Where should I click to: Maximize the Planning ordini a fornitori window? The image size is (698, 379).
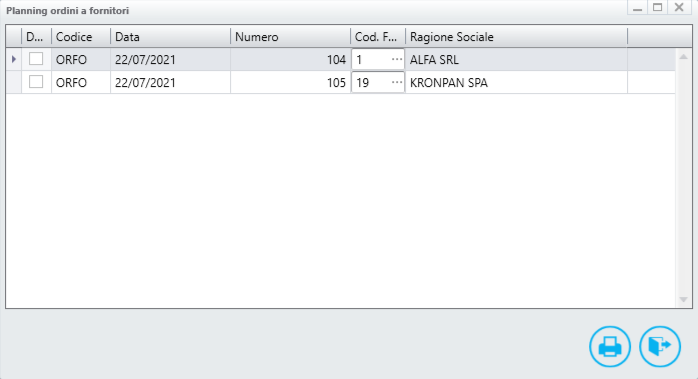coord(657,8)
